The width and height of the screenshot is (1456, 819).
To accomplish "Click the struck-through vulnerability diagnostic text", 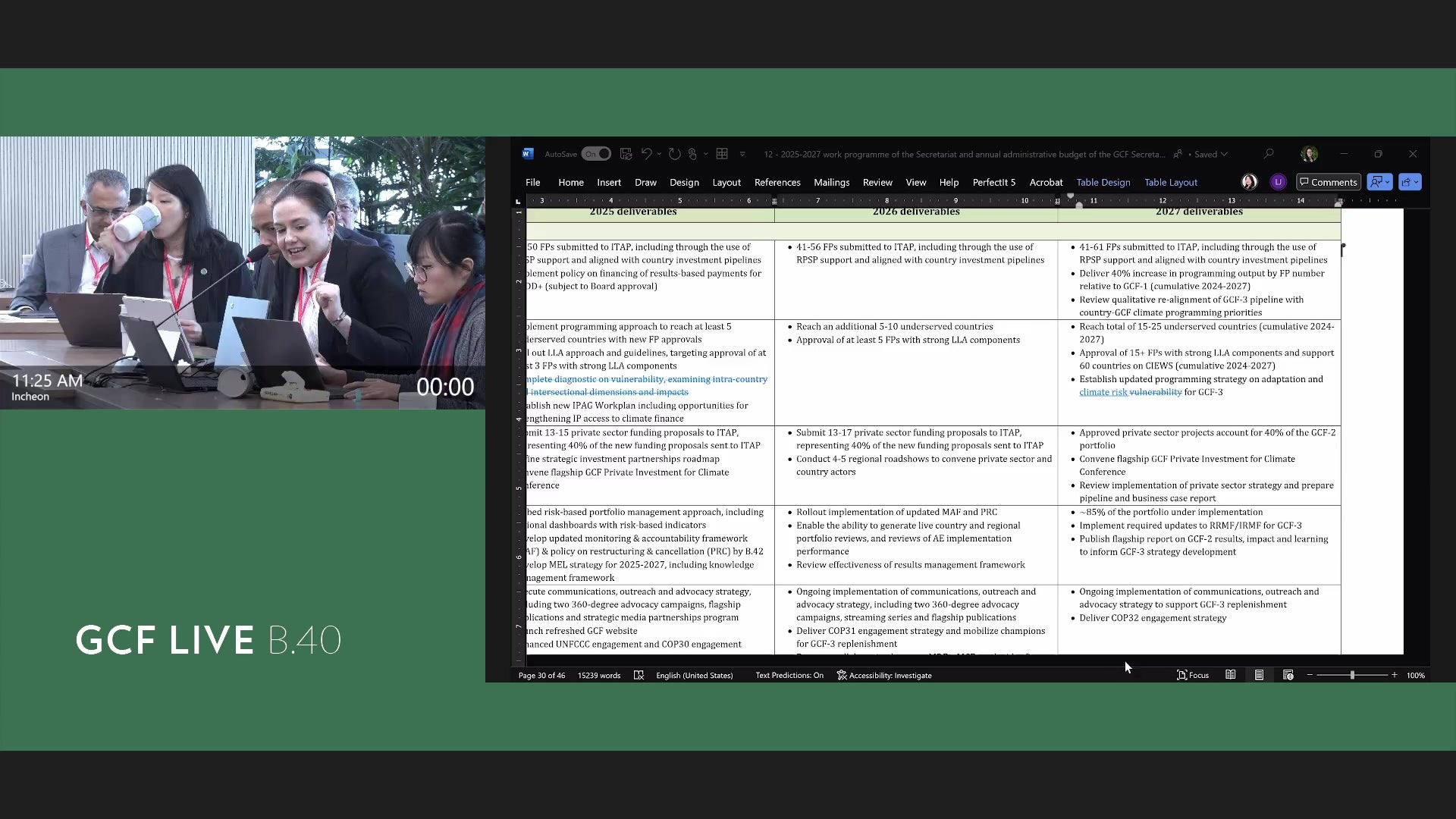I will [x=647, y=385].
